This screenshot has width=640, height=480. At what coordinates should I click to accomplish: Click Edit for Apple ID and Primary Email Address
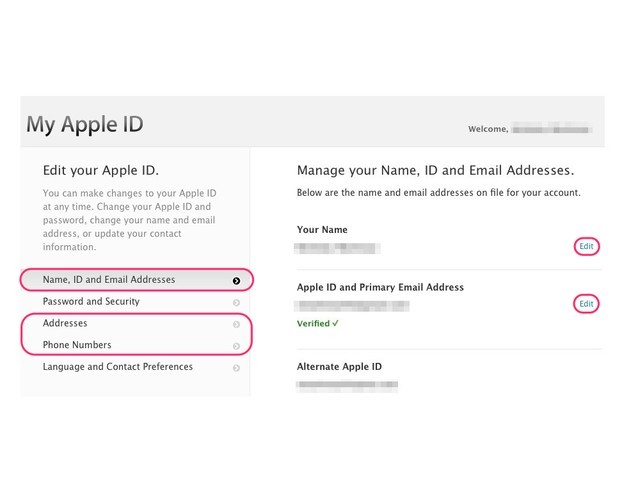point(587,304)
